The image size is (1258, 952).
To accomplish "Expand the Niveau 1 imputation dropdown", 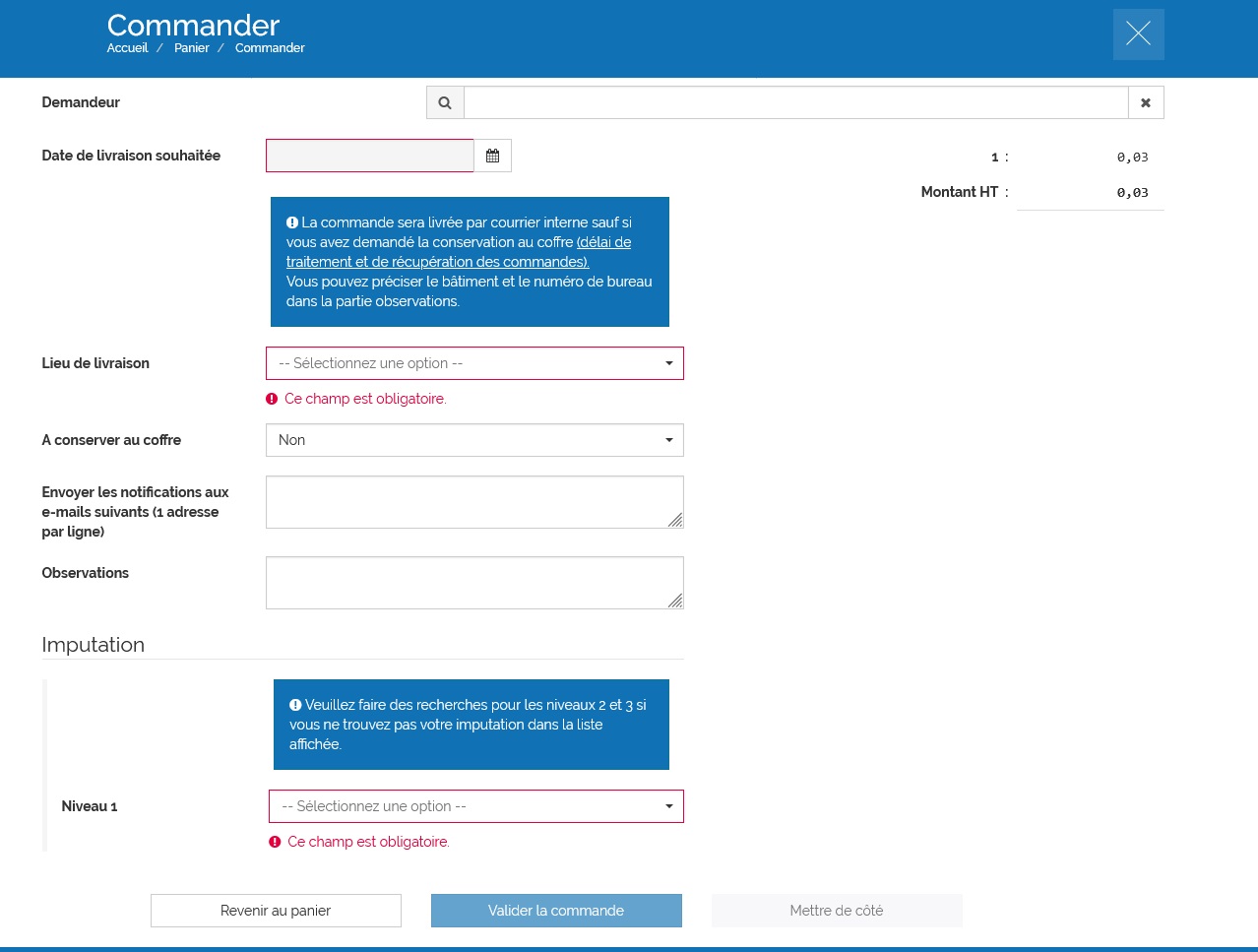I will (x=475, y=806).
